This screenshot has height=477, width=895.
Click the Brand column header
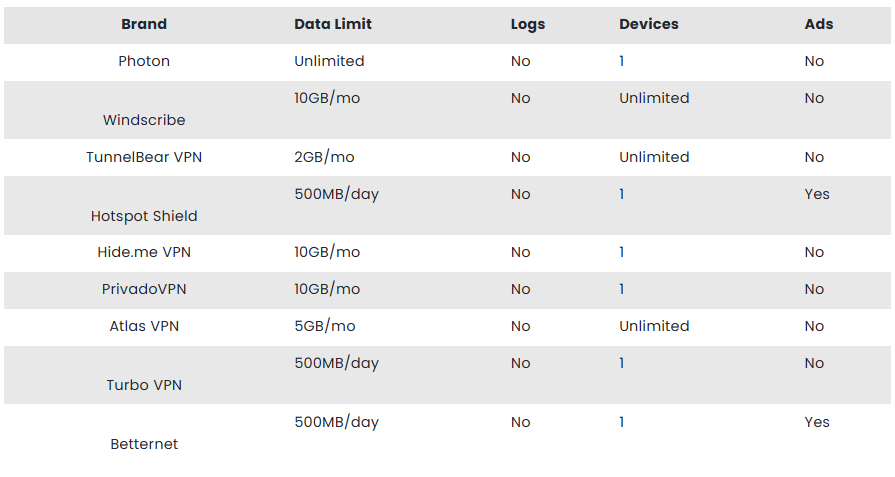pyautogui.click(x=144, y=24)
